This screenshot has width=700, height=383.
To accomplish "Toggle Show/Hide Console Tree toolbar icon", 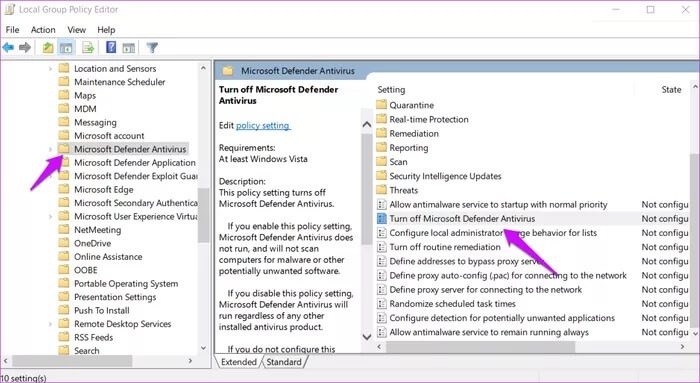I will tap(66, 47).
